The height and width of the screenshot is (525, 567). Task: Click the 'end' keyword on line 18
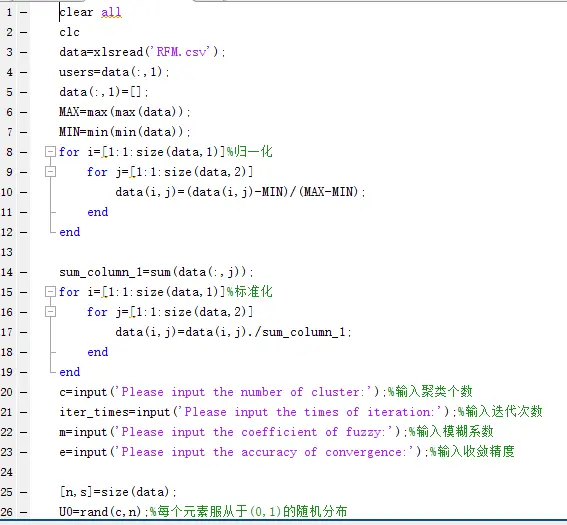coord(98,352)
